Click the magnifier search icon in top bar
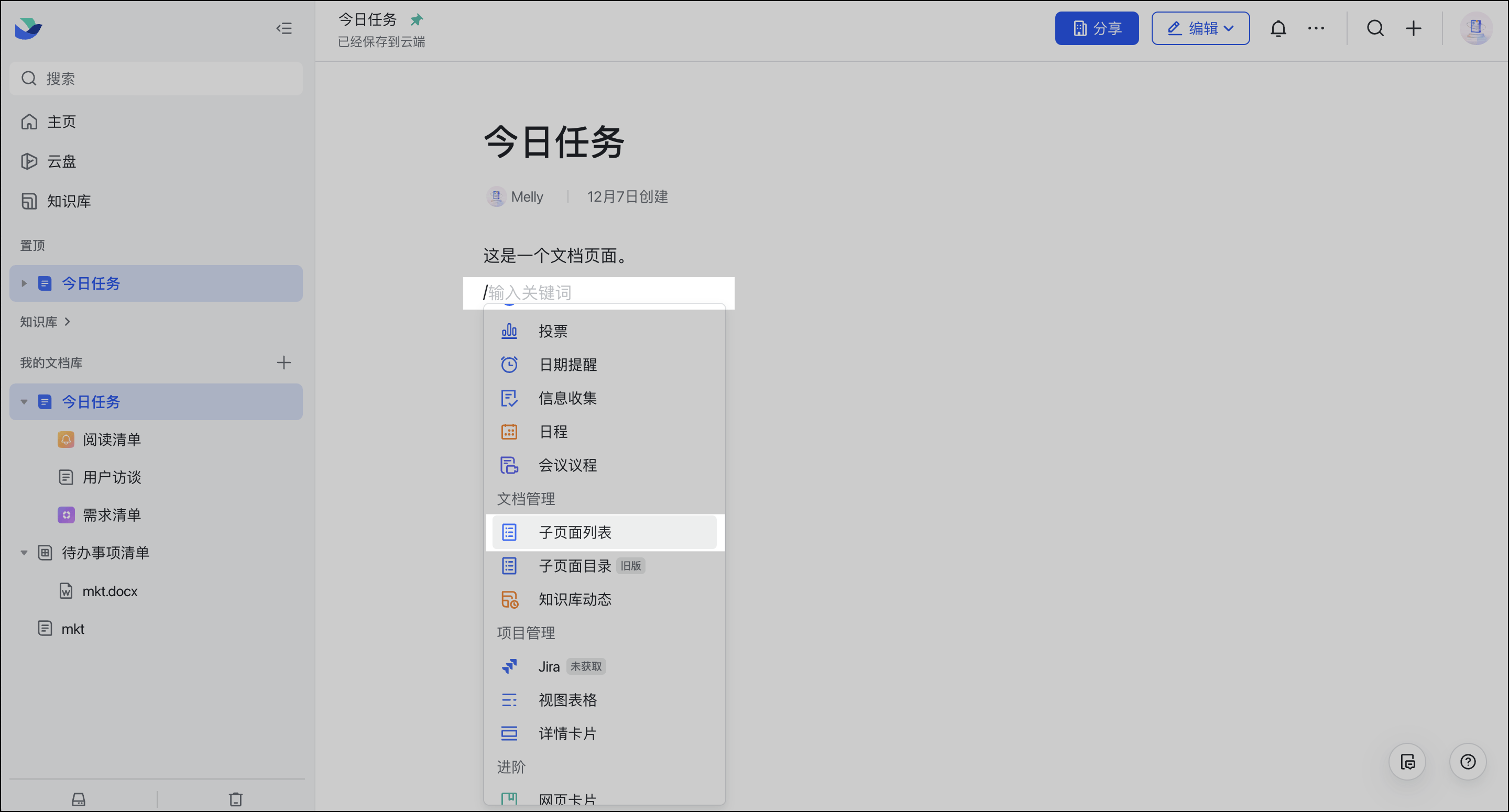This screenshot has height=812, width=1509. pyautogui.click(x=1375, y=28)
